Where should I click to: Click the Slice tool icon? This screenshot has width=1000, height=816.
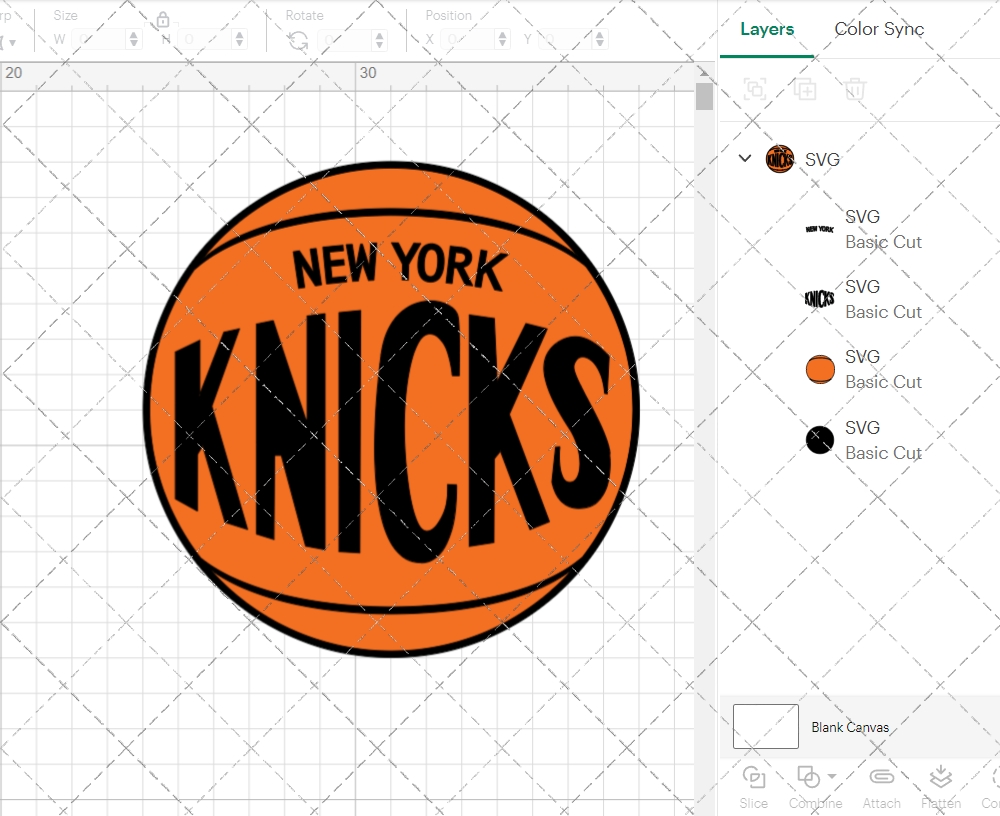click(754, 778)
